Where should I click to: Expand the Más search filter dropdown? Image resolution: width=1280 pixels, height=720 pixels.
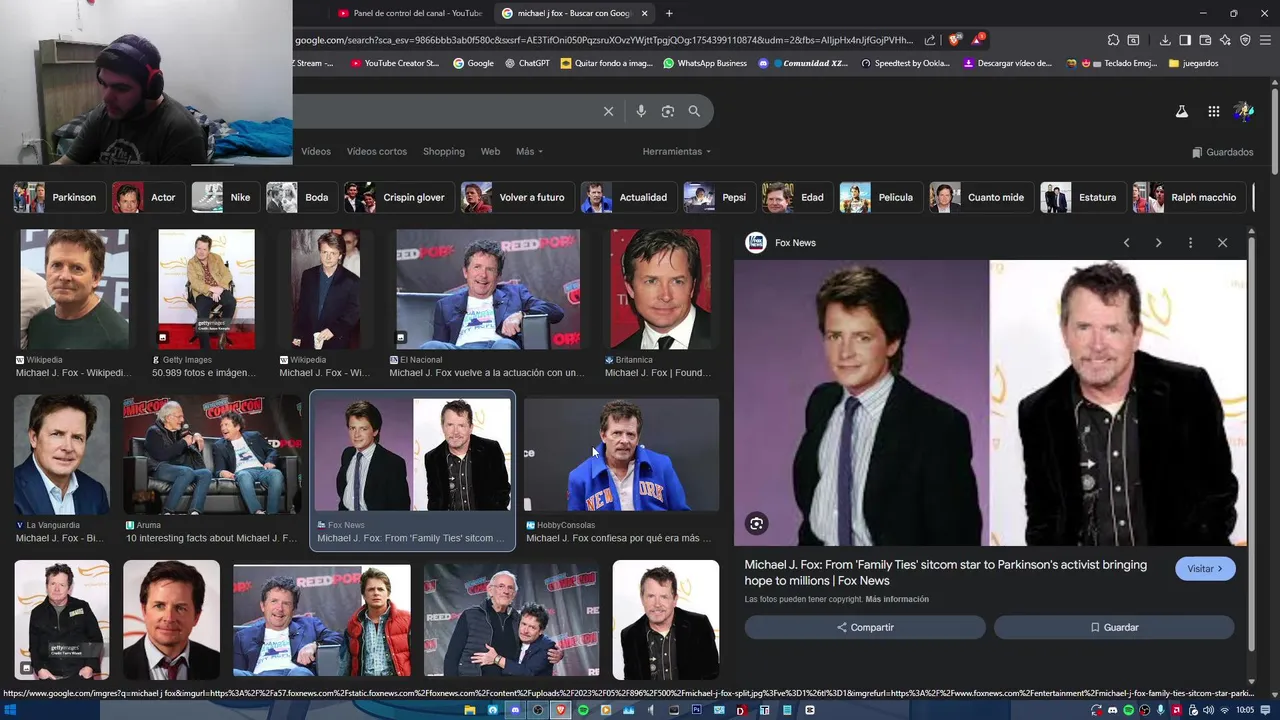(x=529, y=151)
